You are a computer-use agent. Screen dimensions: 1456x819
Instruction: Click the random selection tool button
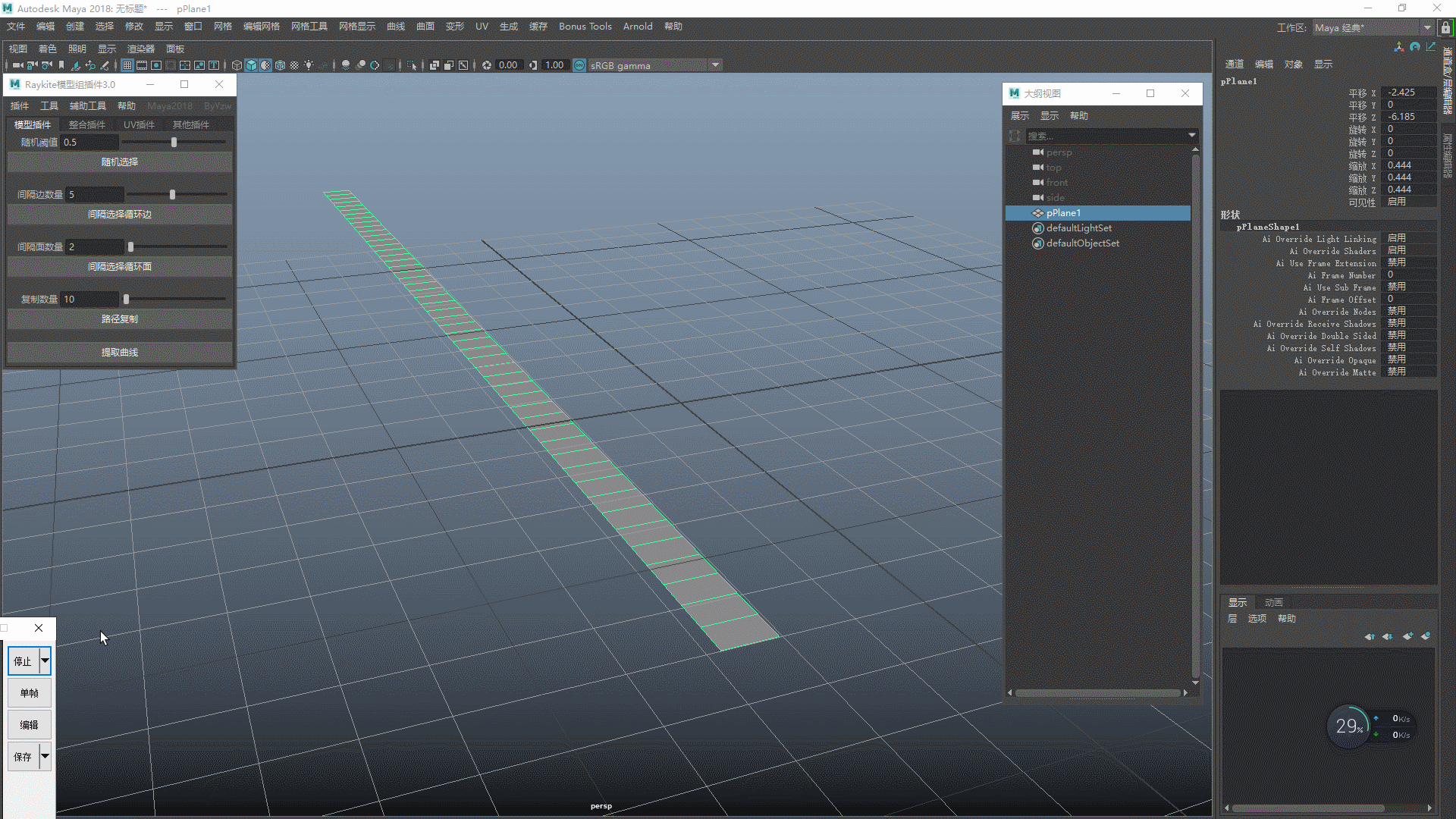click(x=119, y=161)
